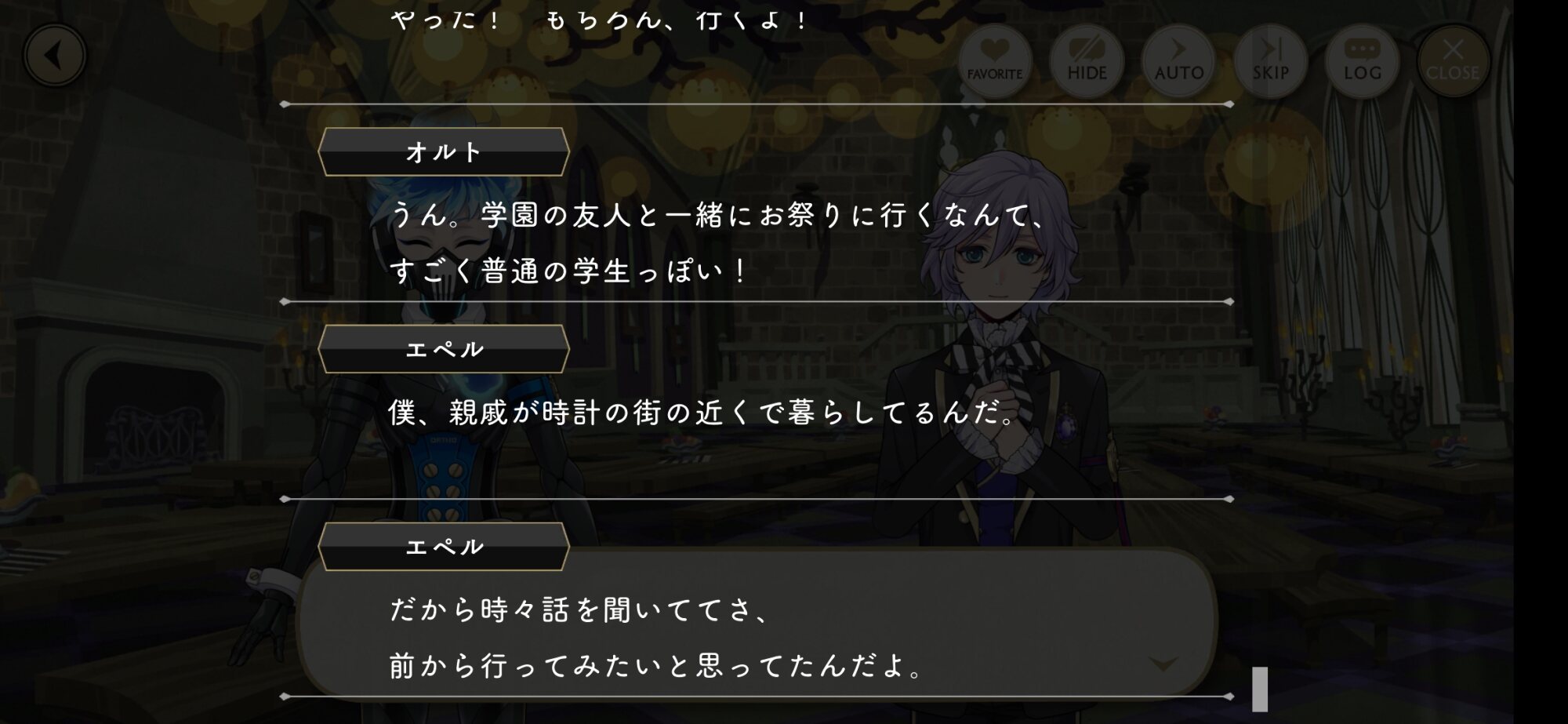Hide the dialogue with HIDE button
Viewport: 1568px width, 724px height.
(1087, 61)
